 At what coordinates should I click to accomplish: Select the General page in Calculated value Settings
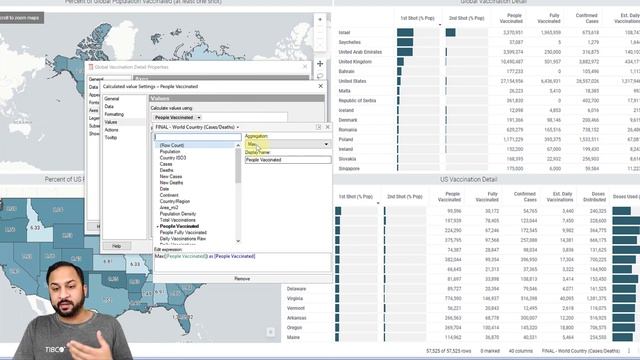[111, 99]
